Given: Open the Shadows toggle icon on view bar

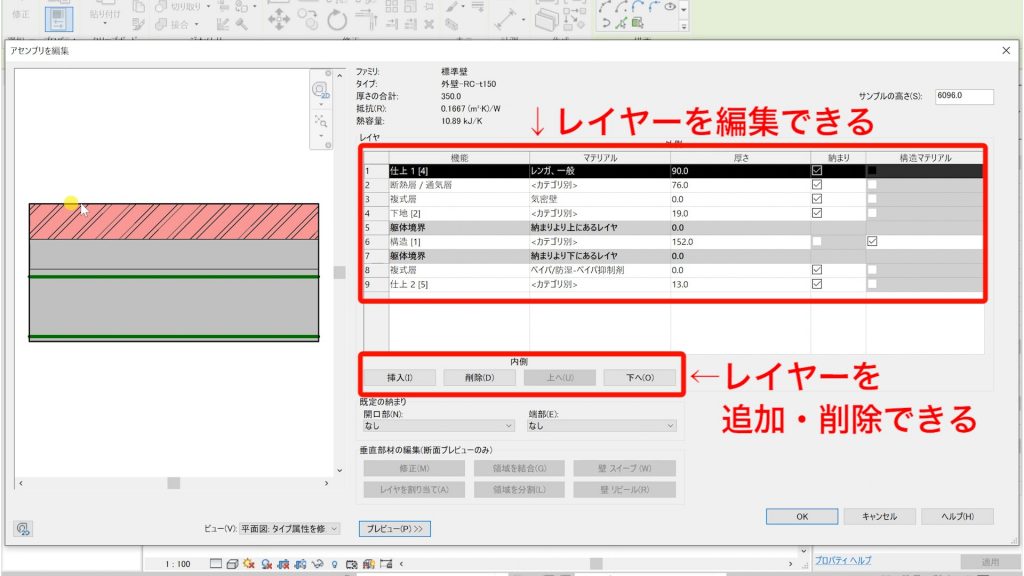Looking at the screenshot, I should pos(248,563).
